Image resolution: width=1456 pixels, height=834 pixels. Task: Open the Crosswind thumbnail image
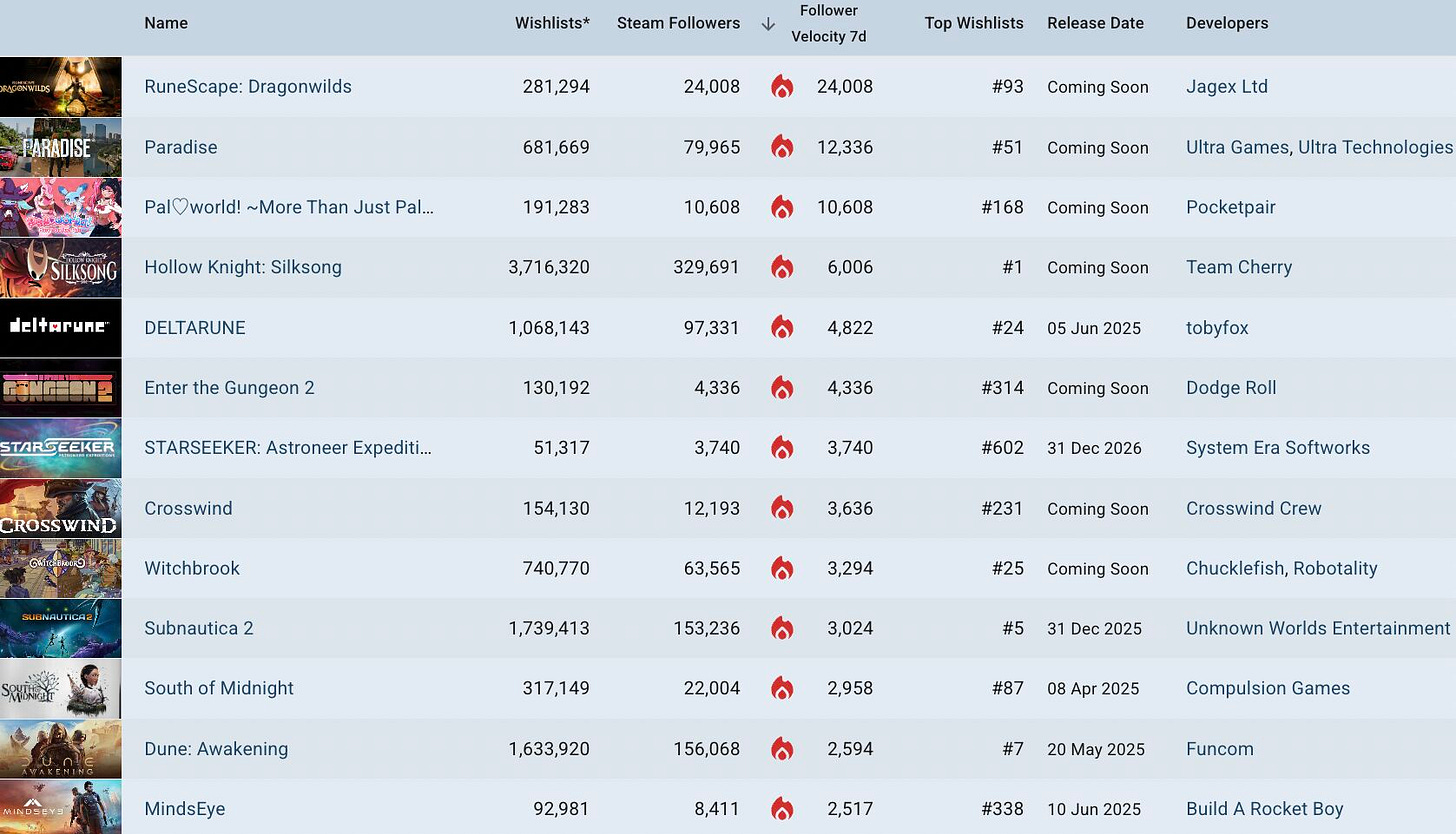click(60, 508)
